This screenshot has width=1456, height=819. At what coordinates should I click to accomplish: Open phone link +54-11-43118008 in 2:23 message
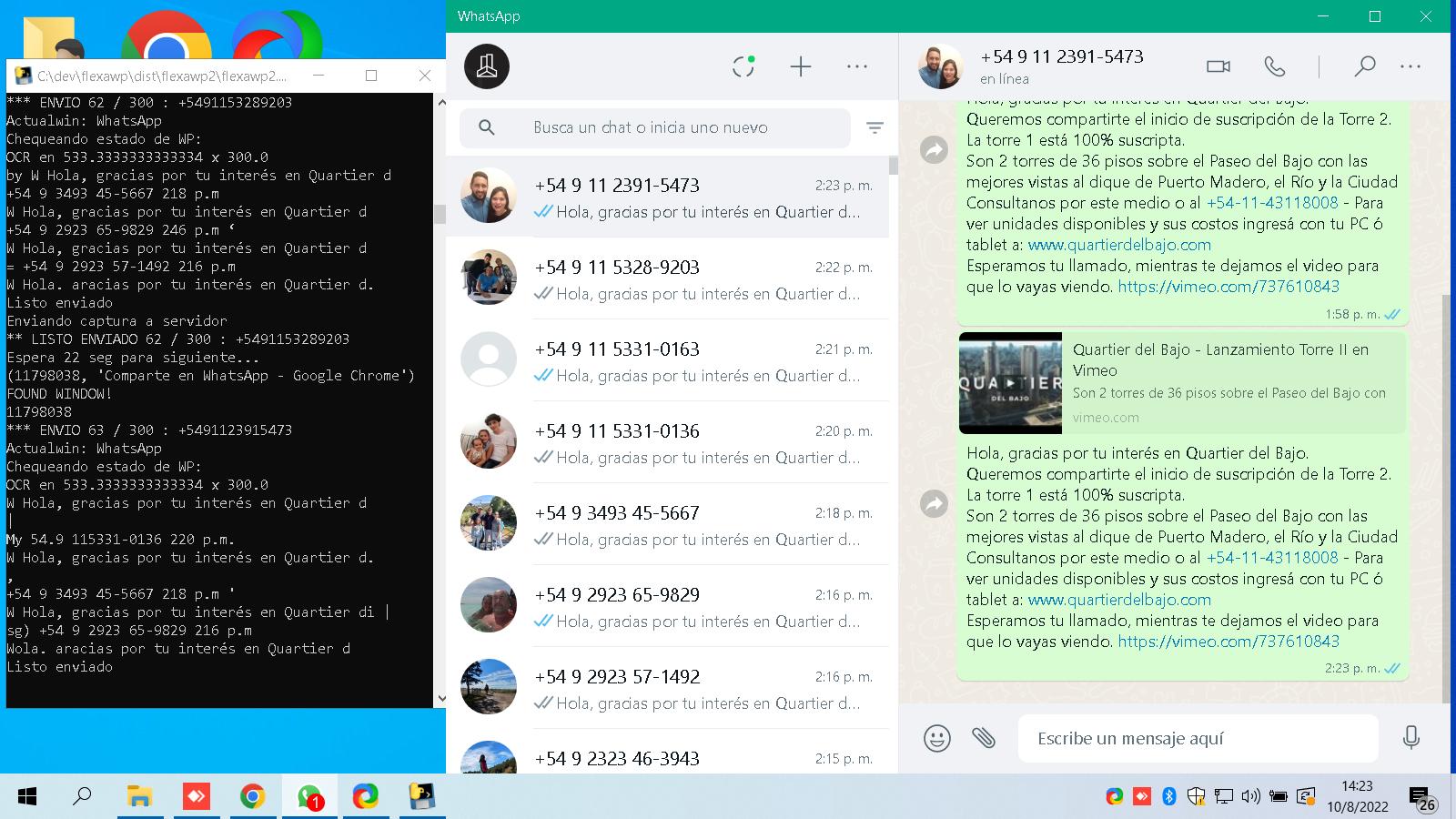coord(1272,558)
